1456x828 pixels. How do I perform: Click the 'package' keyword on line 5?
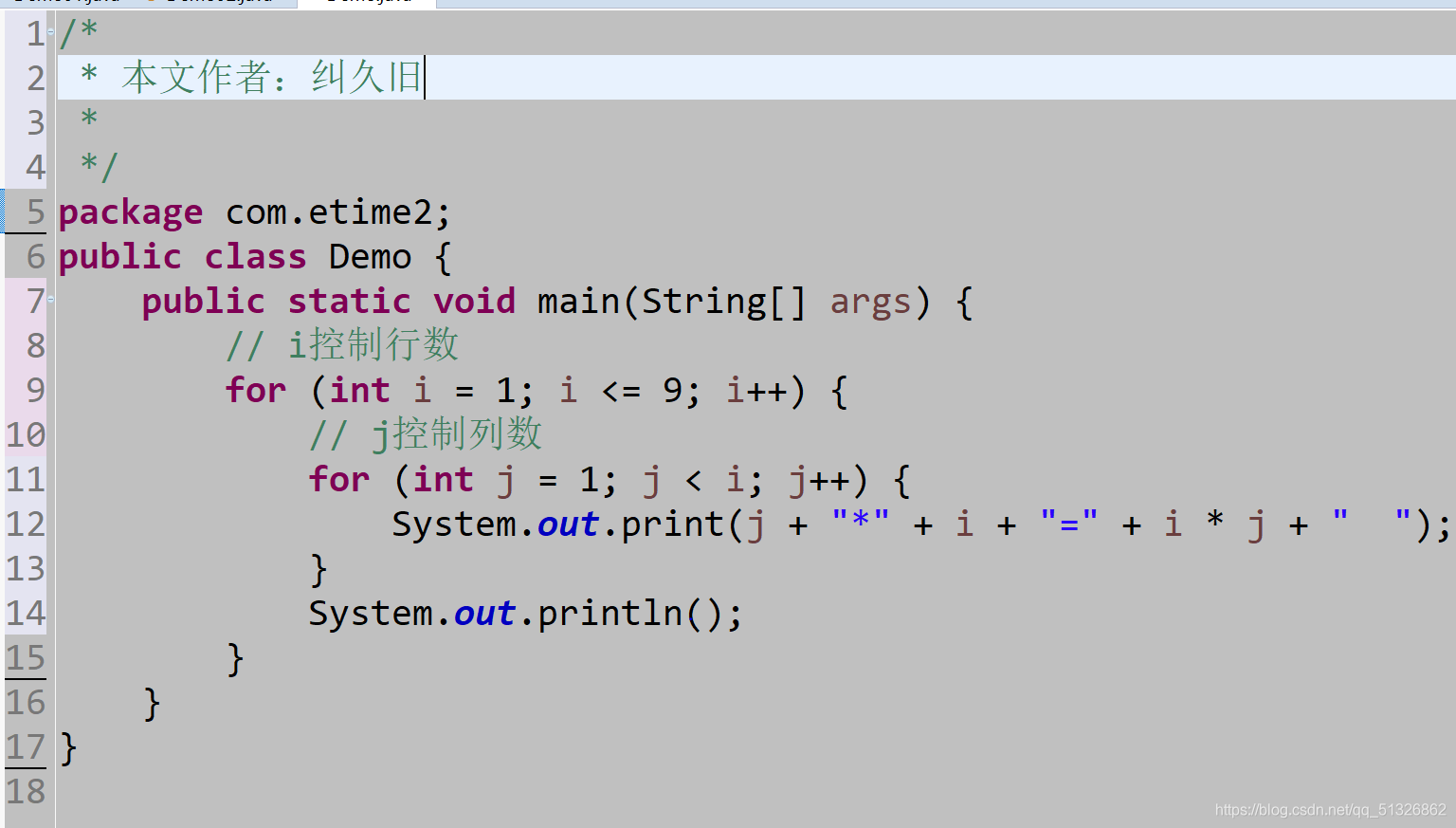tap(131, 213)
